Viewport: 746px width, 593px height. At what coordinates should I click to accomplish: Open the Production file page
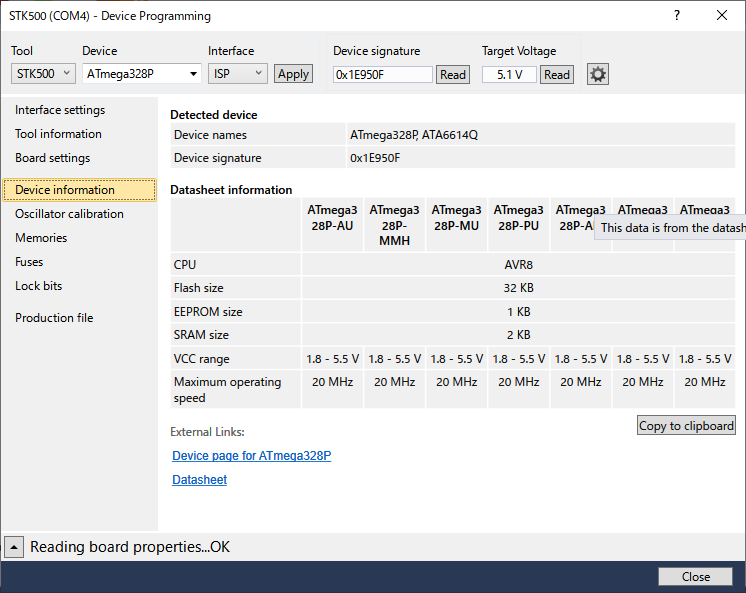tap(54, 318)
